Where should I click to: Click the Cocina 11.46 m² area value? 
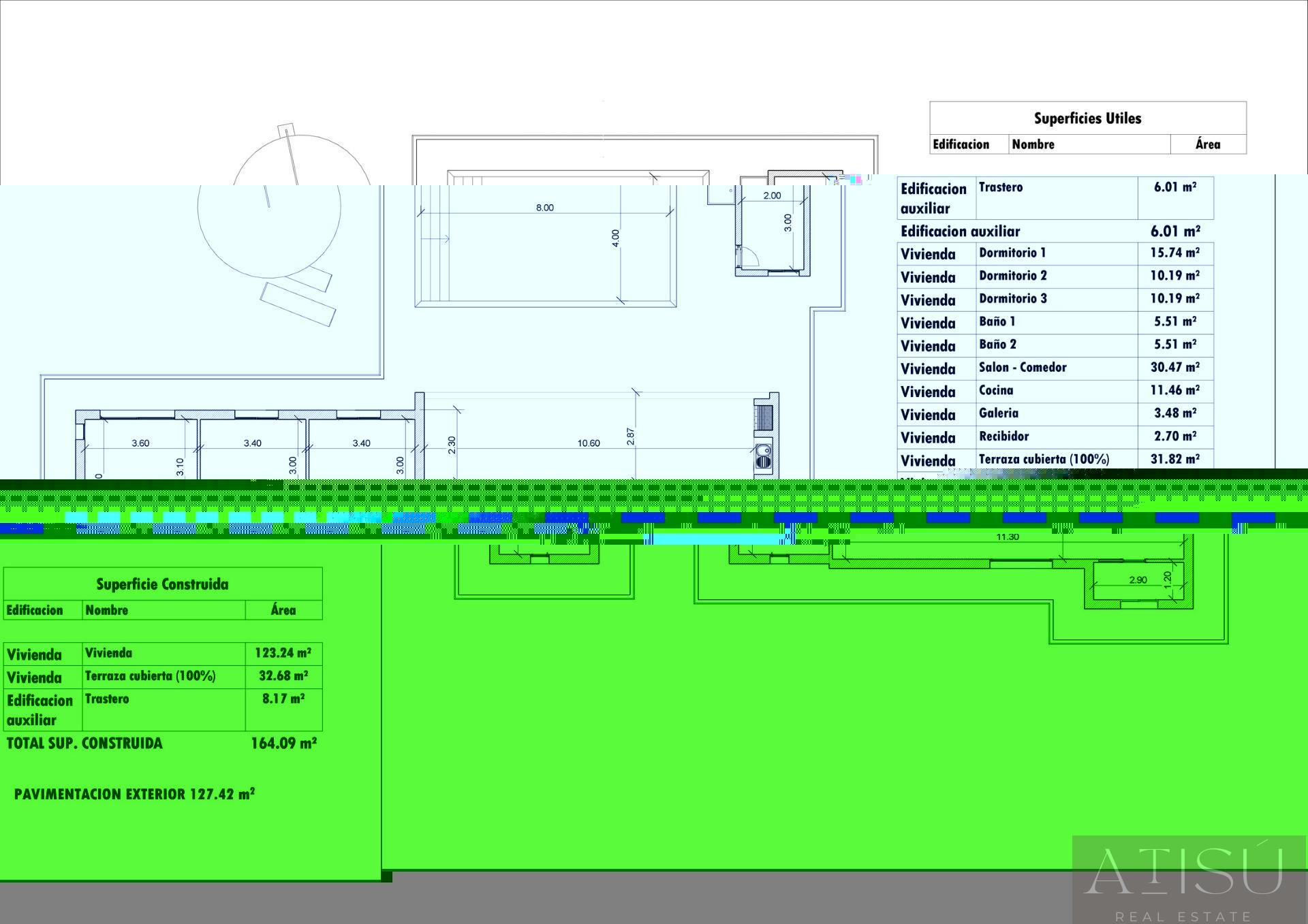pyautogui.click(x=1174, y=390)
